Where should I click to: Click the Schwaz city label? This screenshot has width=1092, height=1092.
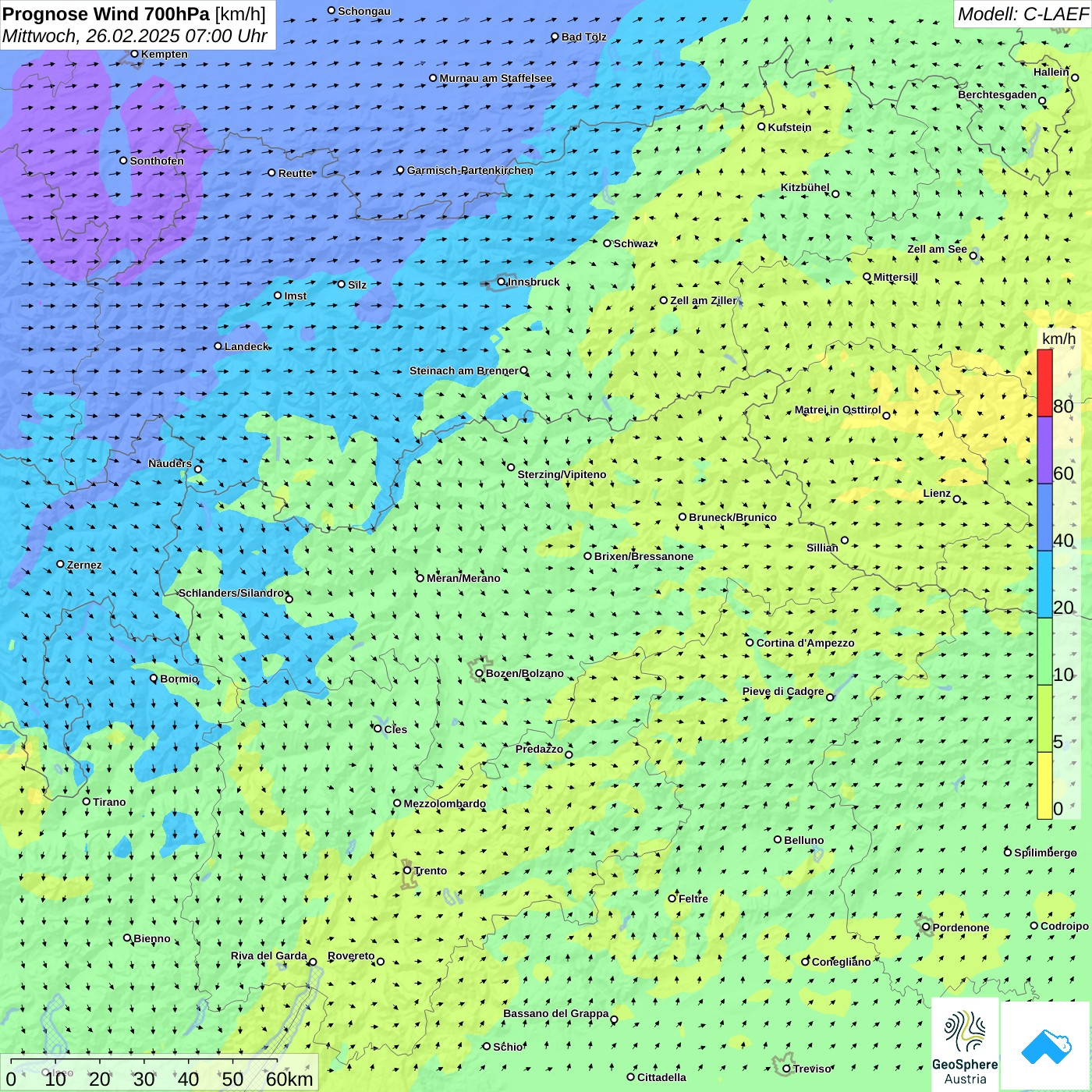tap(633, 243)
